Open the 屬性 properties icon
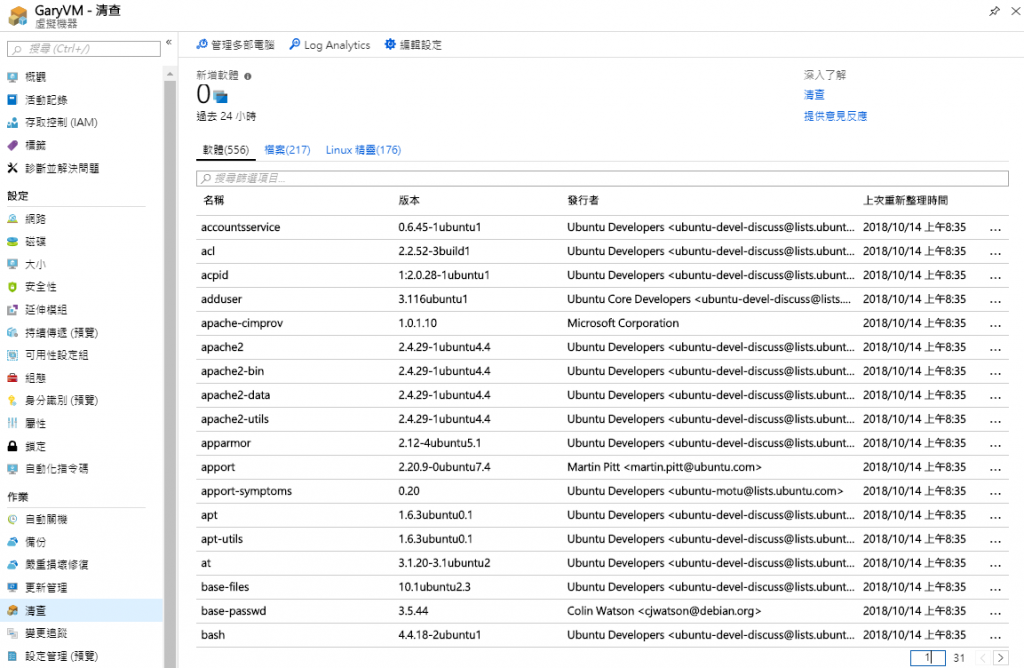1024x668 pixels. point(12,423)
